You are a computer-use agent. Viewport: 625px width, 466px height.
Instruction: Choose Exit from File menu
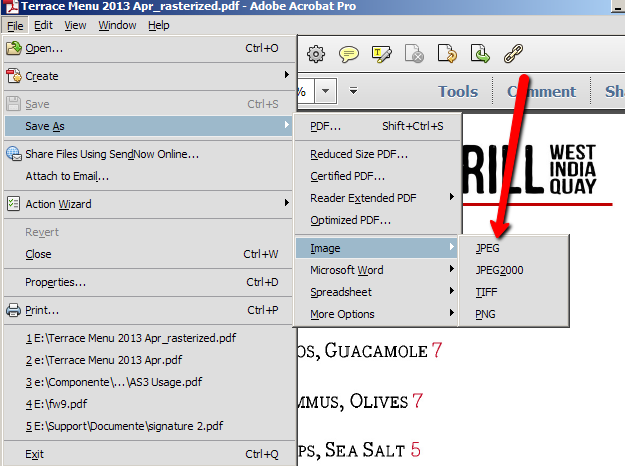tap(148, 454)
